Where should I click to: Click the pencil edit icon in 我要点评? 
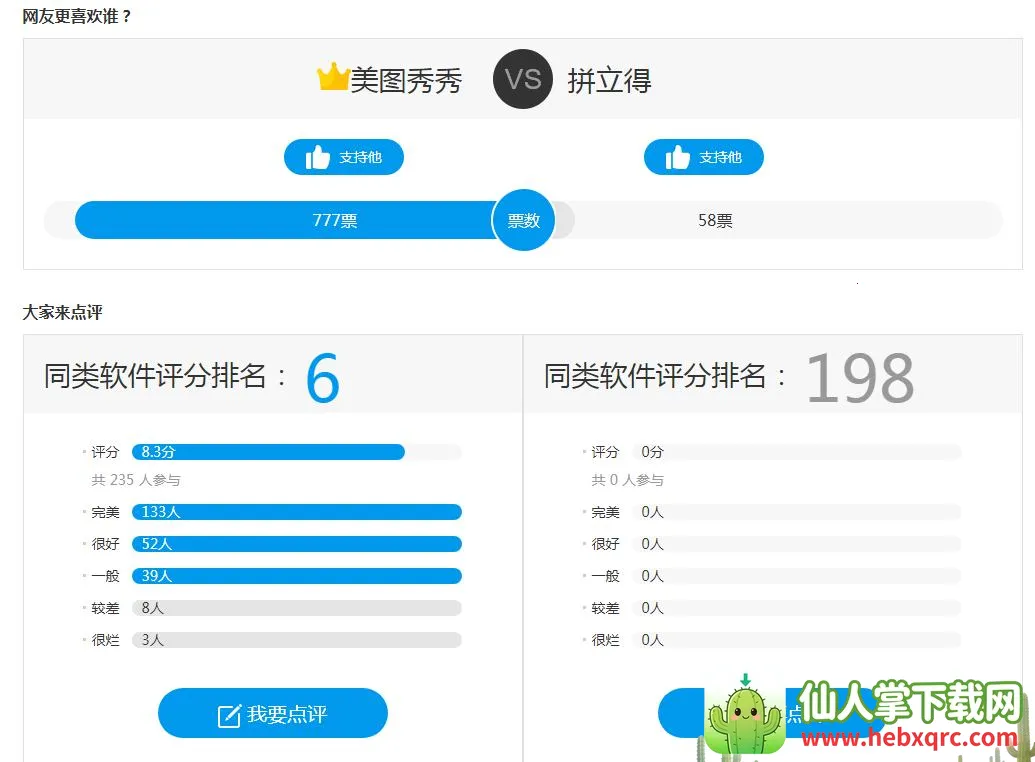(x=229, y=716)
